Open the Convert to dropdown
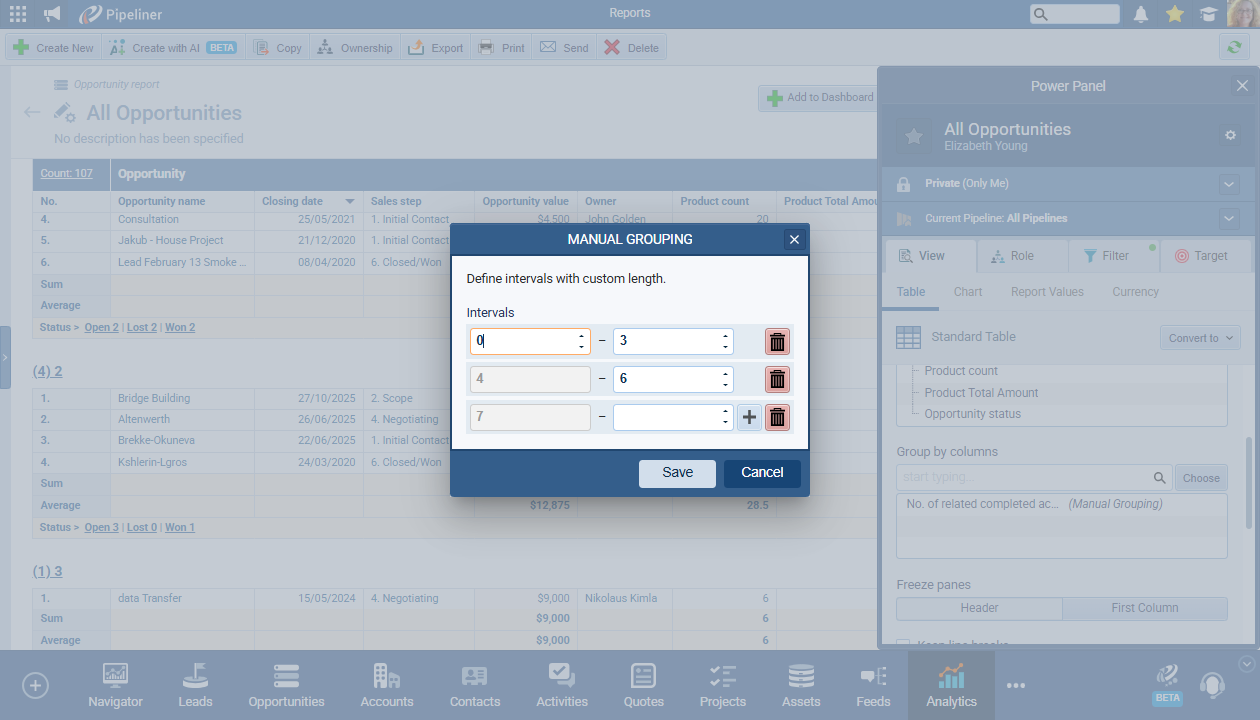1260x720 pixels. point(1200,338)
